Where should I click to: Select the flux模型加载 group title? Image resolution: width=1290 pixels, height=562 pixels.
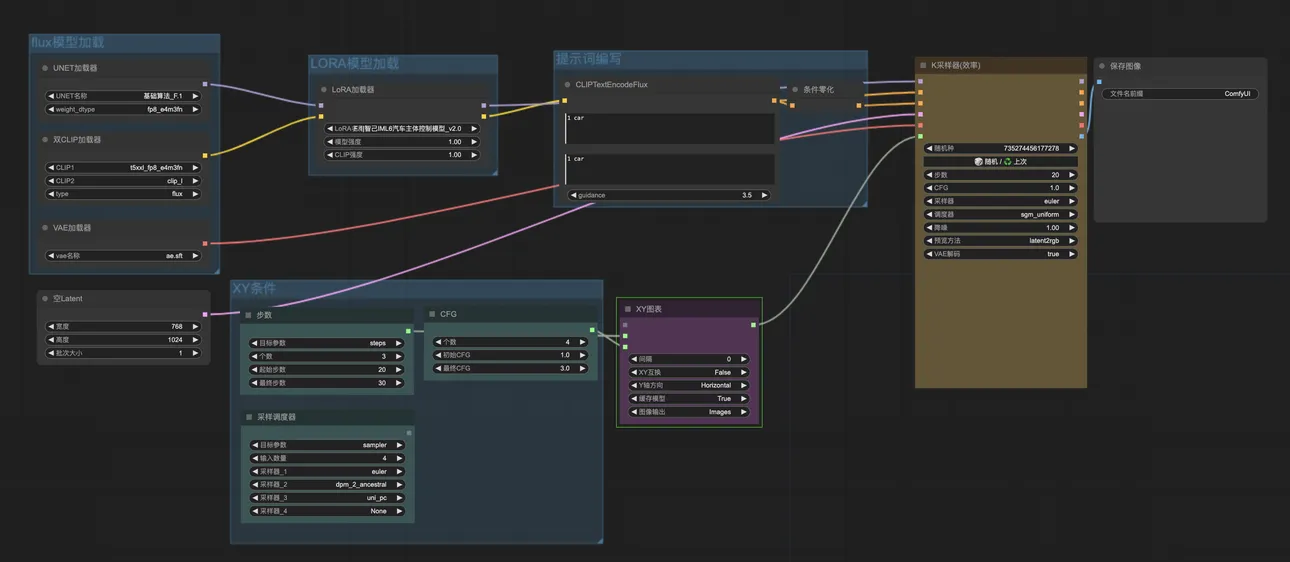pos(67,43)
